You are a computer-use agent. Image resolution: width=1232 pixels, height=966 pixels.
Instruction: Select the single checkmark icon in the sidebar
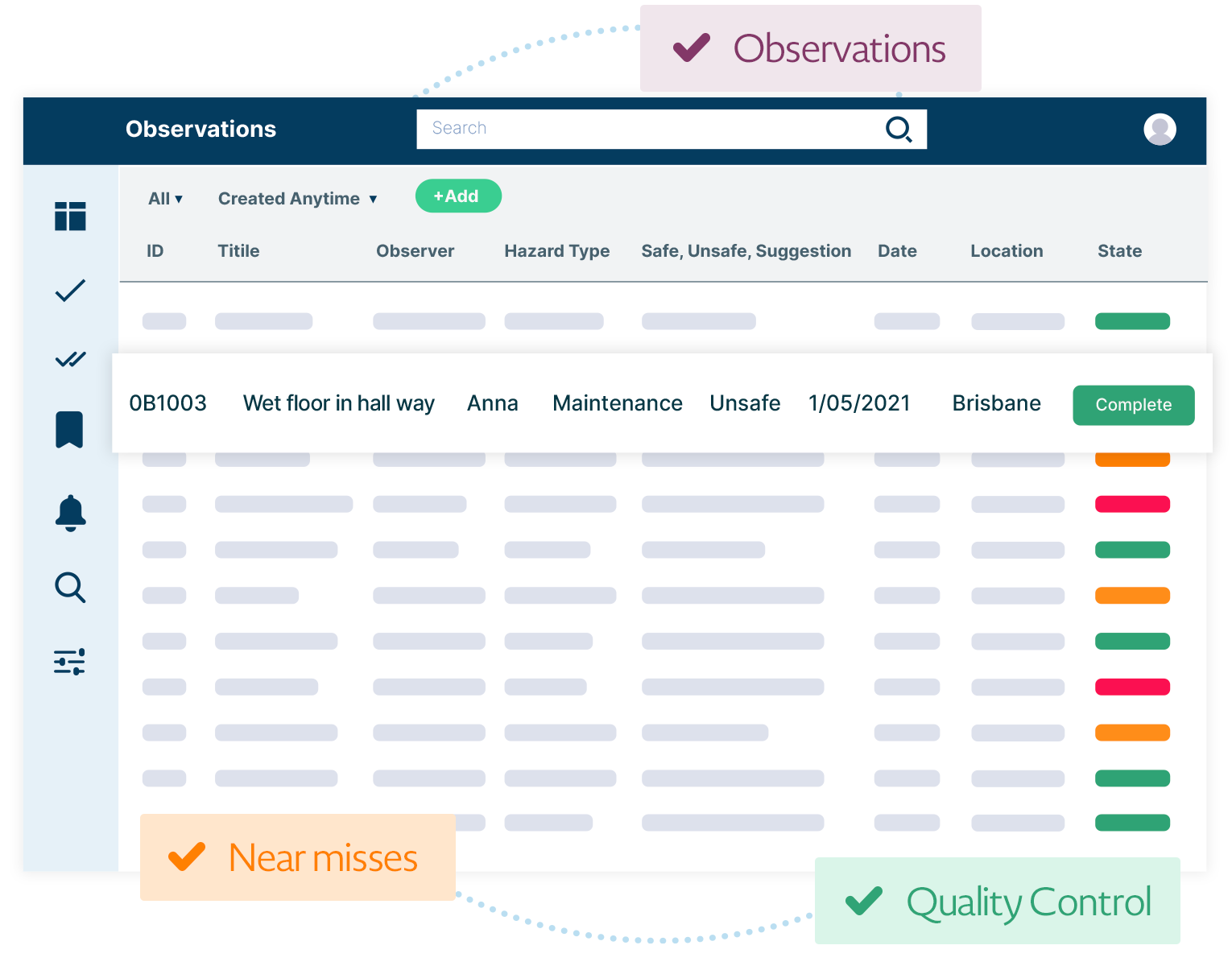[x=70, y=290]
